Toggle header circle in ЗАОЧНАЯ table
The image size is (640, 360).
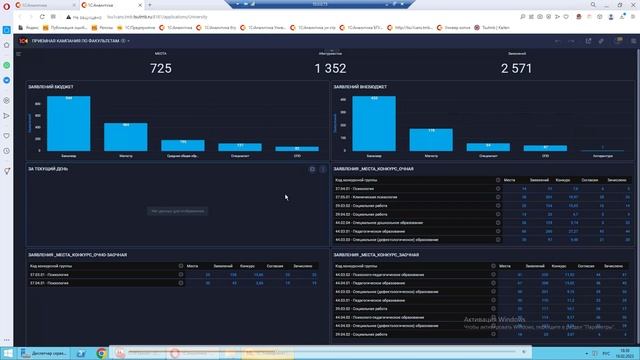coord(493,266)
